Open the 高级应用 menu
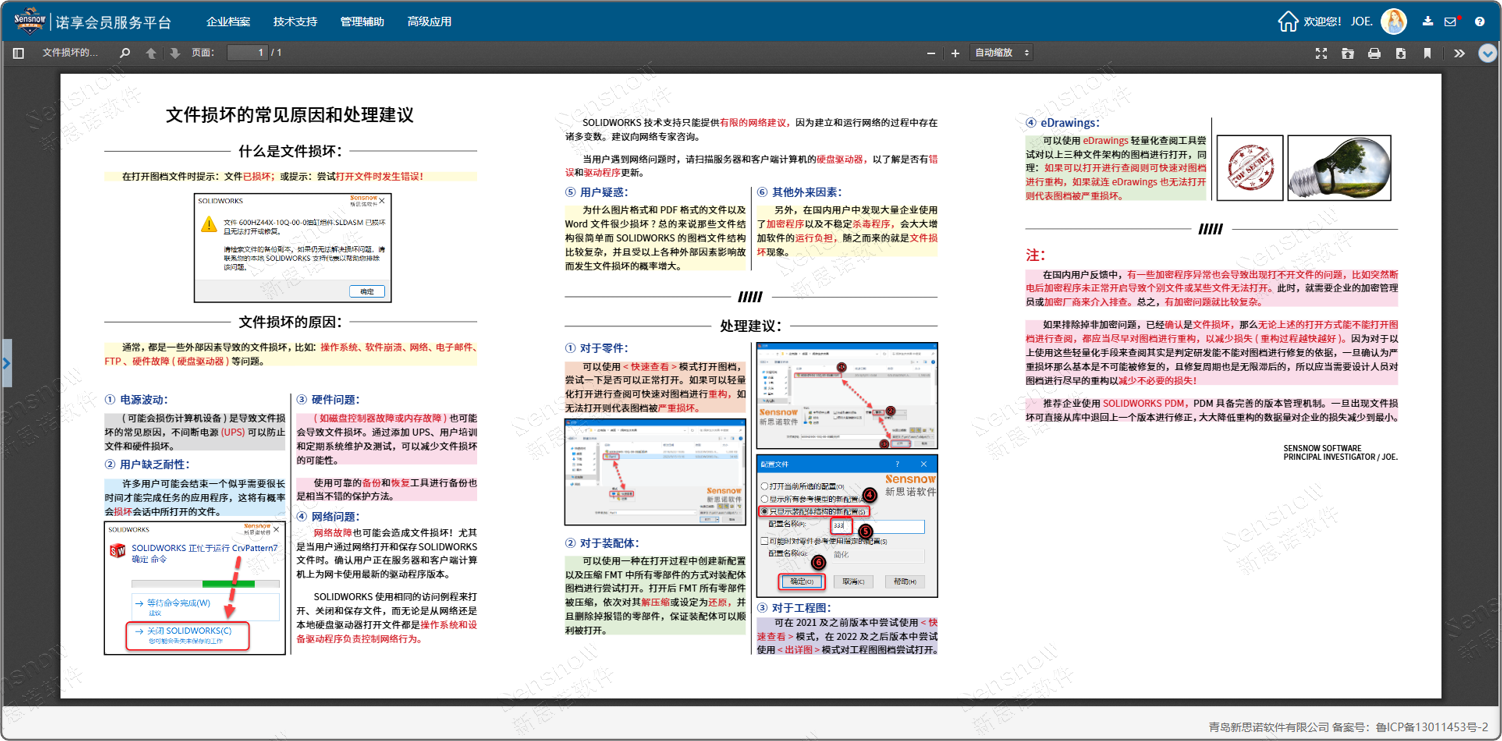The width and height of the screenshot is (1502, 741). (x=429, y=21)
